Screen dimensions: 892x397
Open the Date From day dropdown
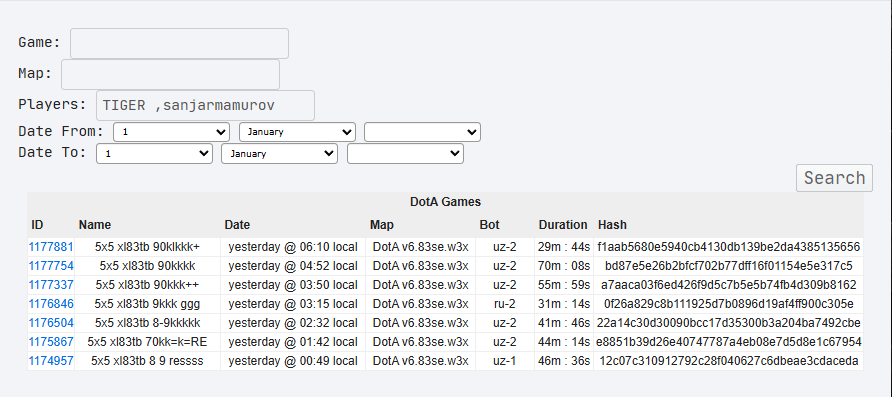click(x=171, y=132)
